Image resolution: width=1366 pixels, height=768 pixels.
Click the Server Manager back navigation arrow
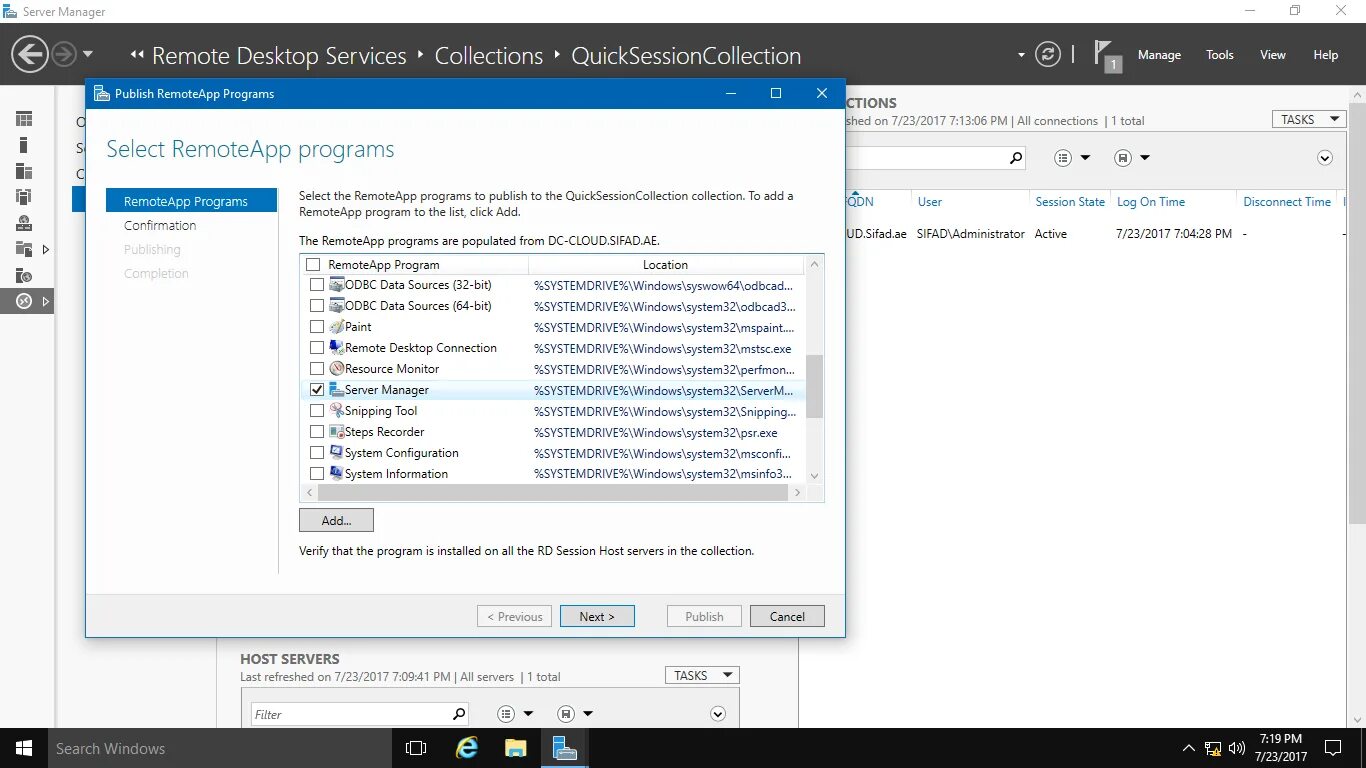pyautogui.click(x=30, y=54)
